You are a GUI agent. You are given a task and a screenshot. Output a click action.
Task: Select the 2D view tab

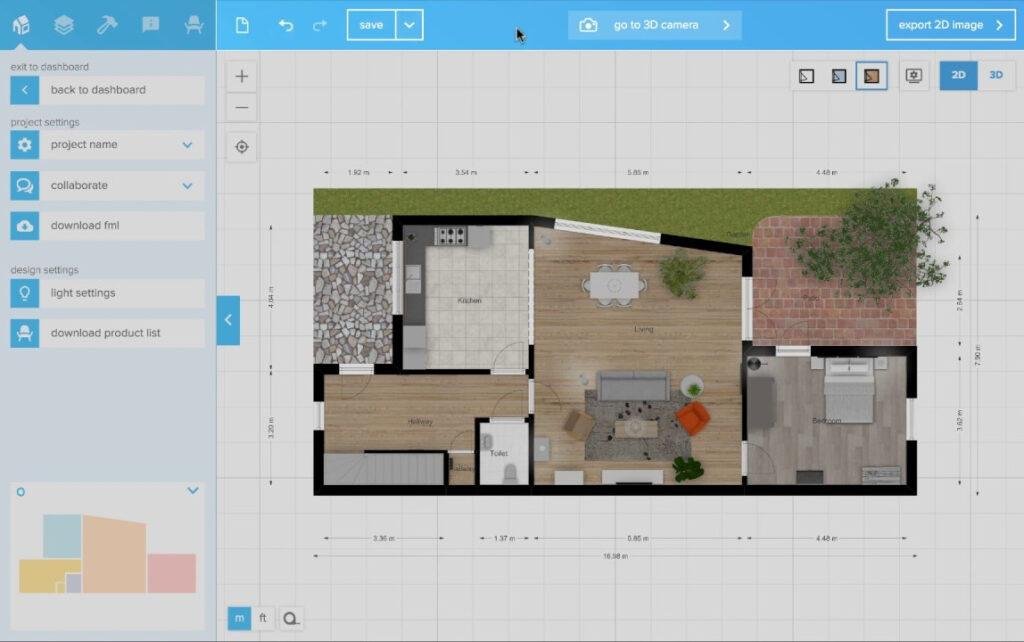(x=958, y=75)
